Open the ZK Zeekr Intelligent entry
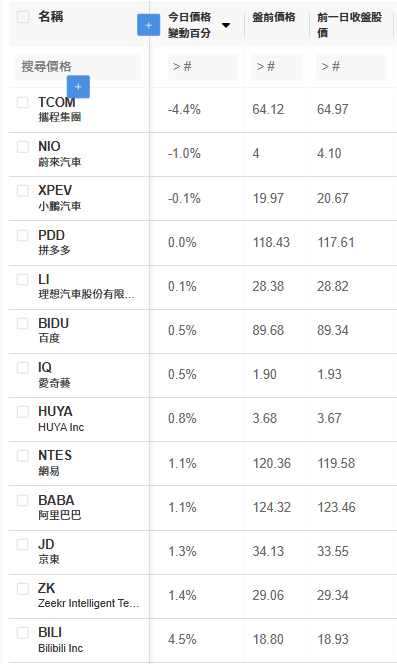The height and width of the screenshot is (664, 397). [x=89, y=595]
